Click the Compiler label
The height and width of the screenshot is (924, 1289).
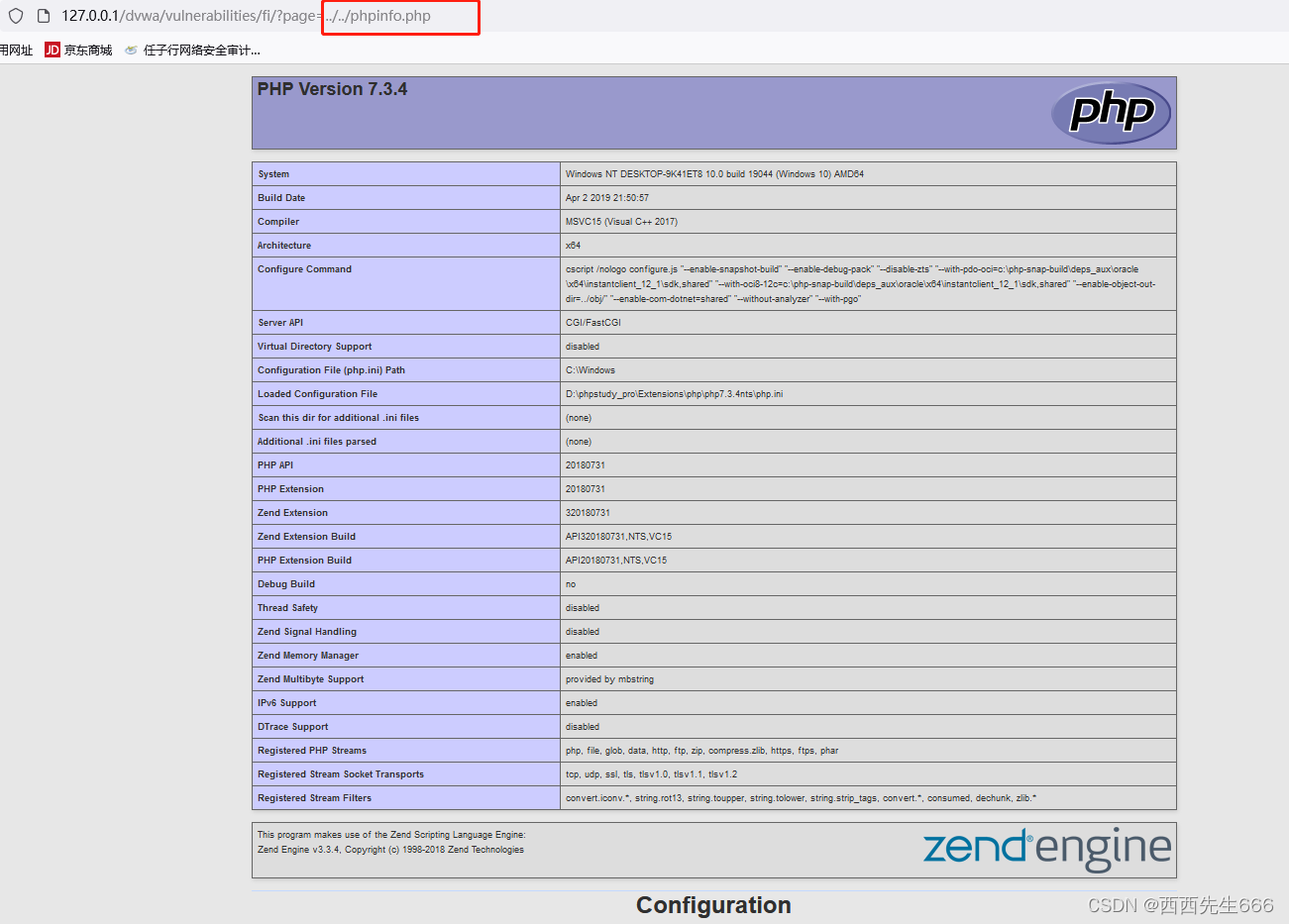[278, 222]
